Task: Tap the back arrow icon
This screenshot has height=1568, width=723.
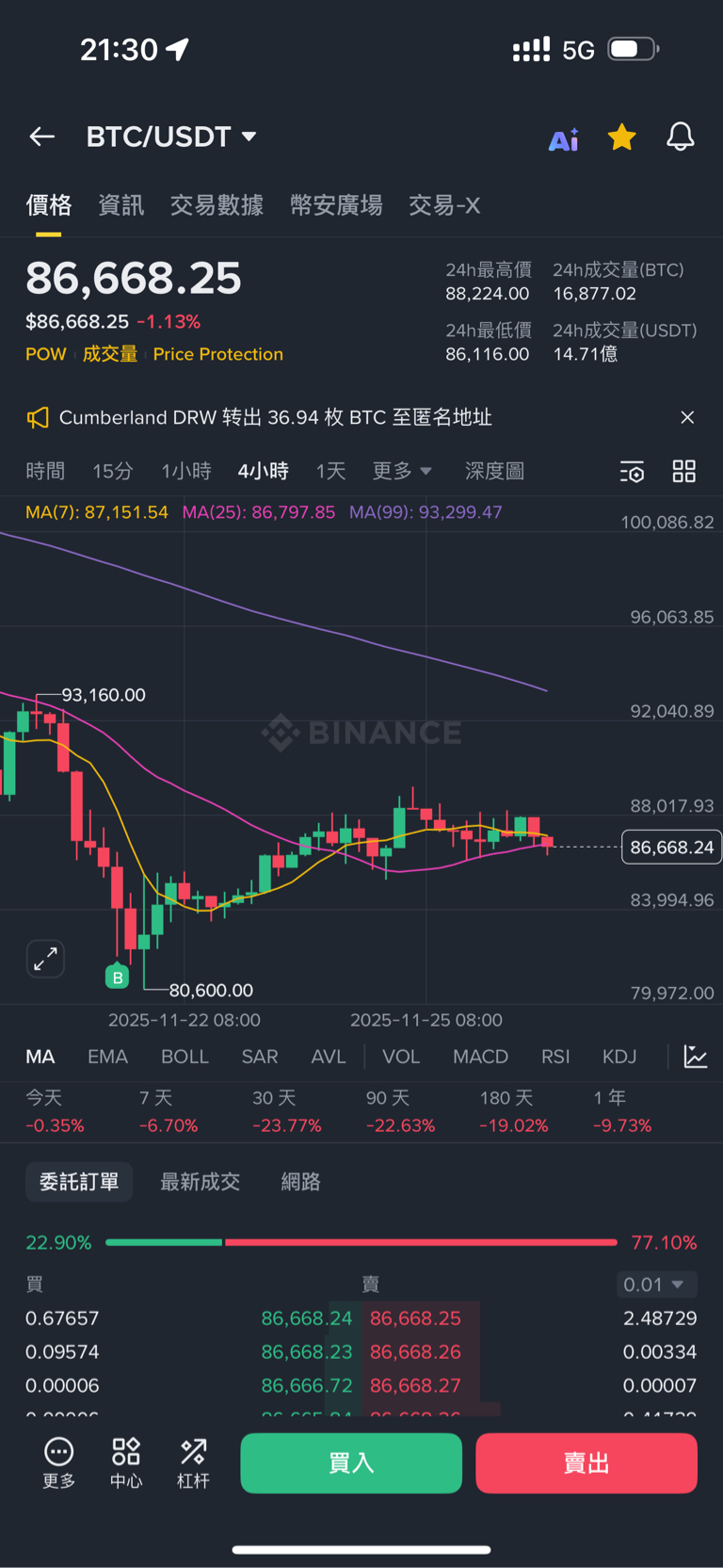Action: pos(42,137)
